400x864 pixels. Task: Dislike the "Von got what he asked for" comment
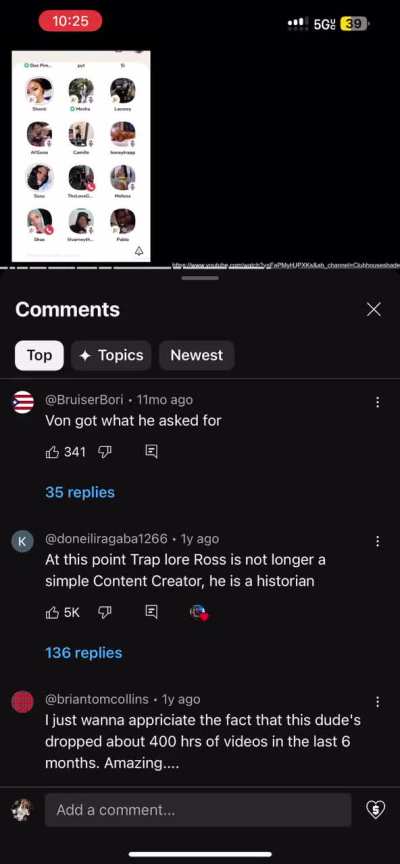point(105,452)
